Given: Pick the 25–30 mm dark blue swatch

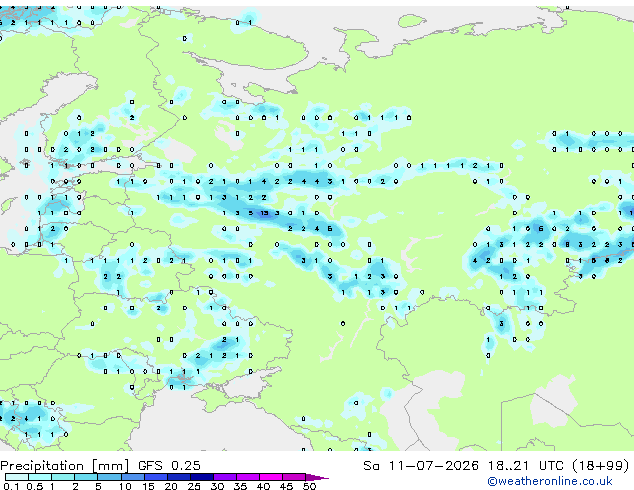Looking at the screenshot, I should (x=201, y=477).
